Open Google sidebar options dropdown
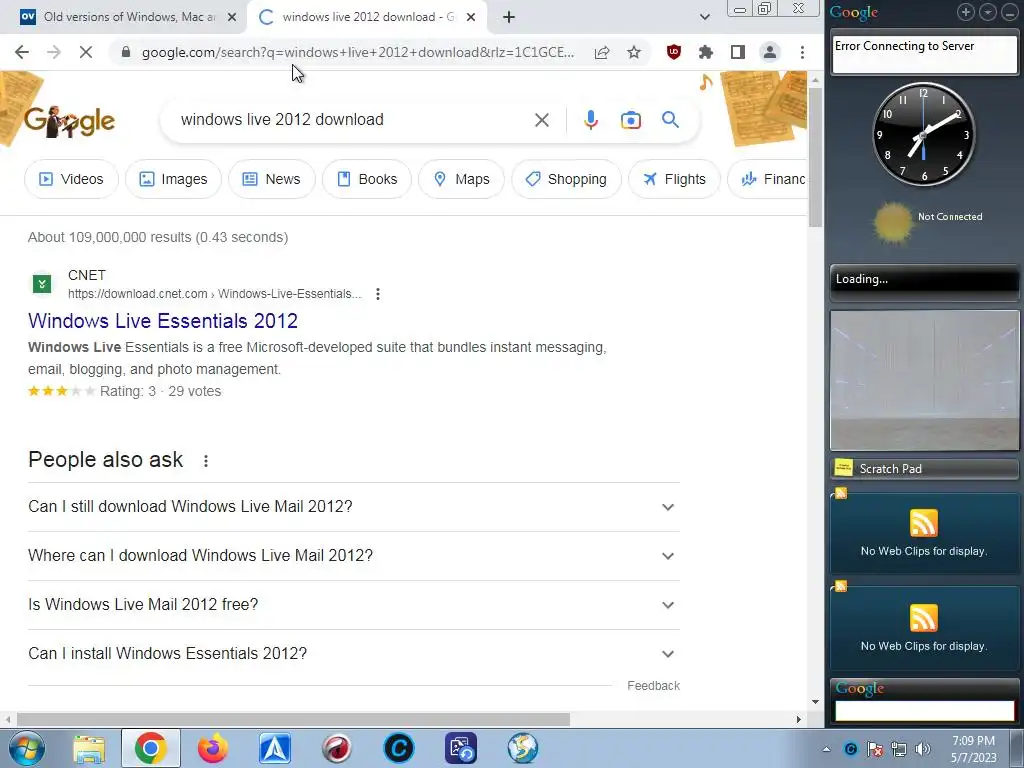 pos(987,12)
